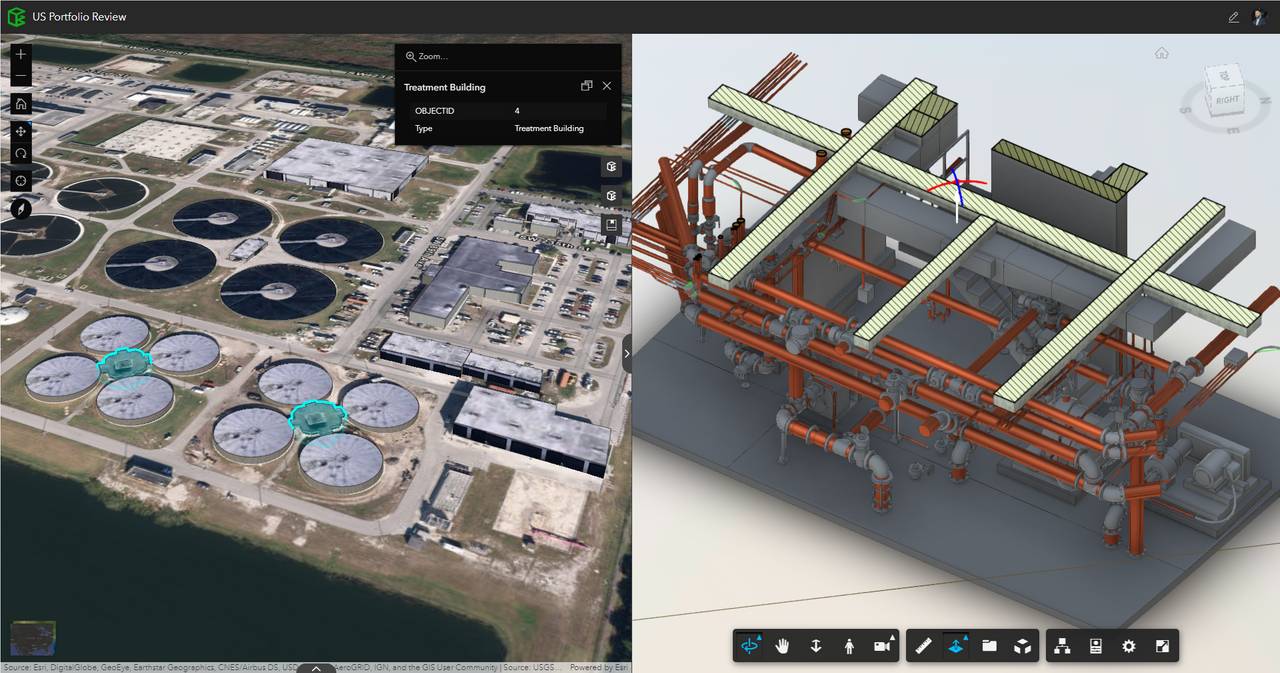Viewport: 1280px width, 673px height.
Task: Open the Model Browser tree icon
Action: pos(1062,646)
